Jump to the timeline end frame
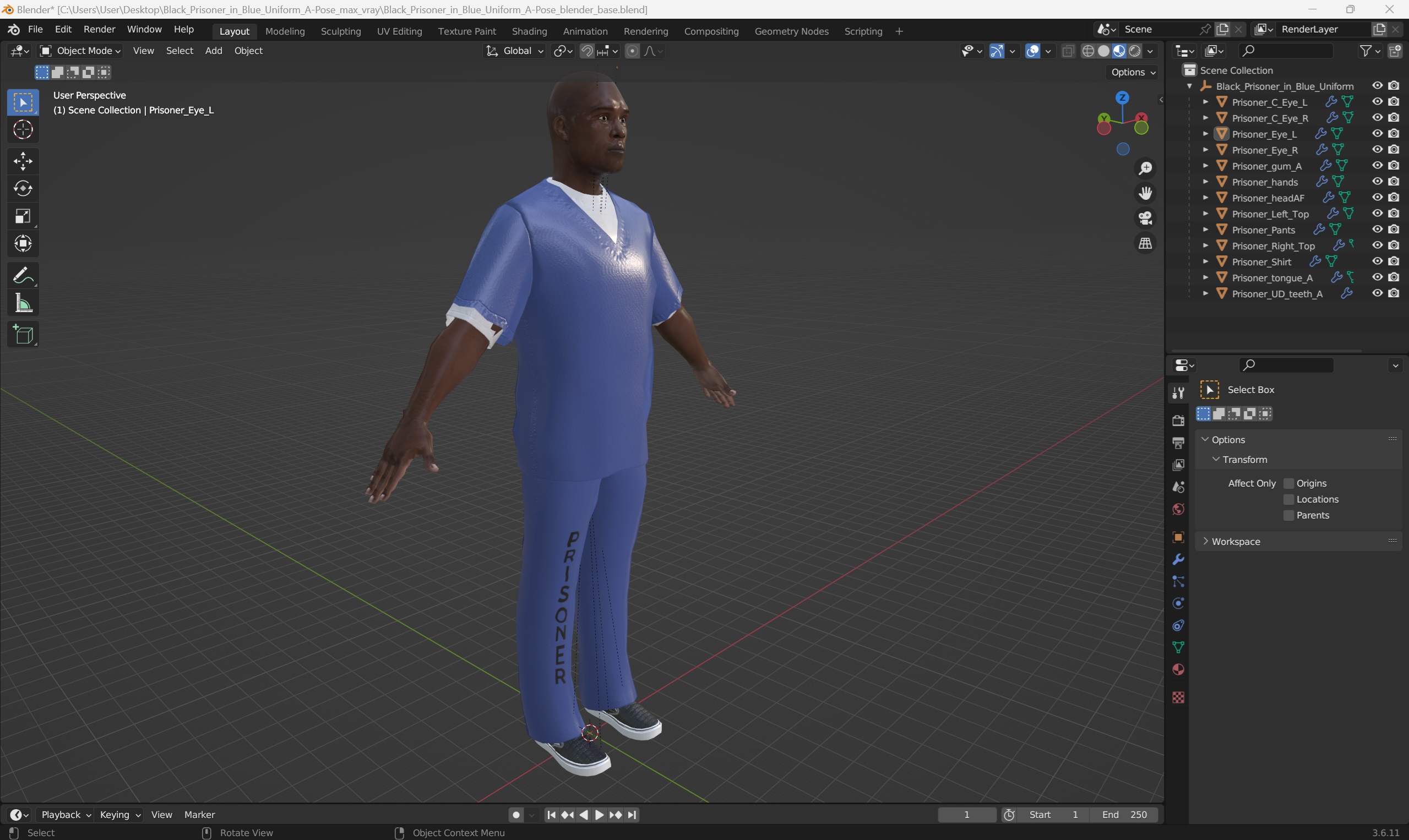 point(632,815)
